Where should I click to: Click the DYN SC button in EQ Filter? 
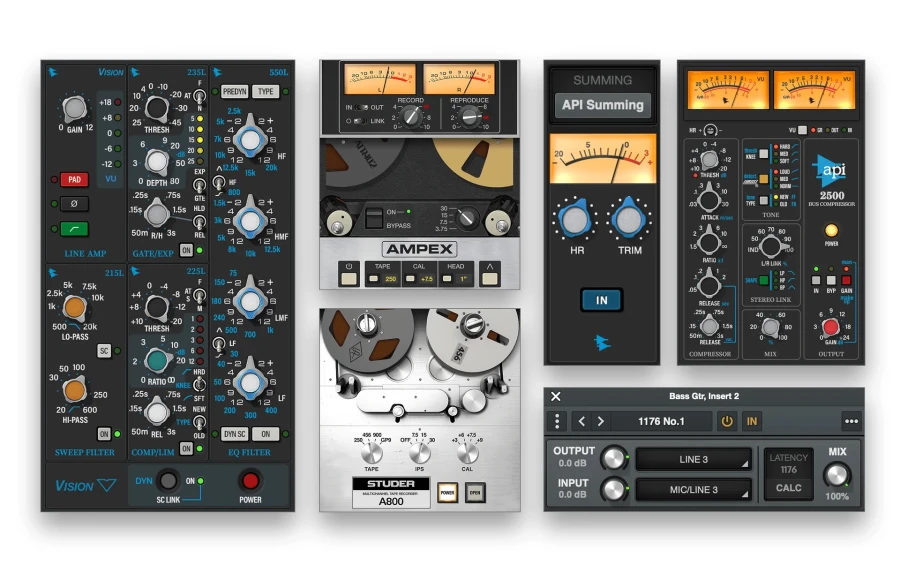pyautogui.click(x=234, y=434)
